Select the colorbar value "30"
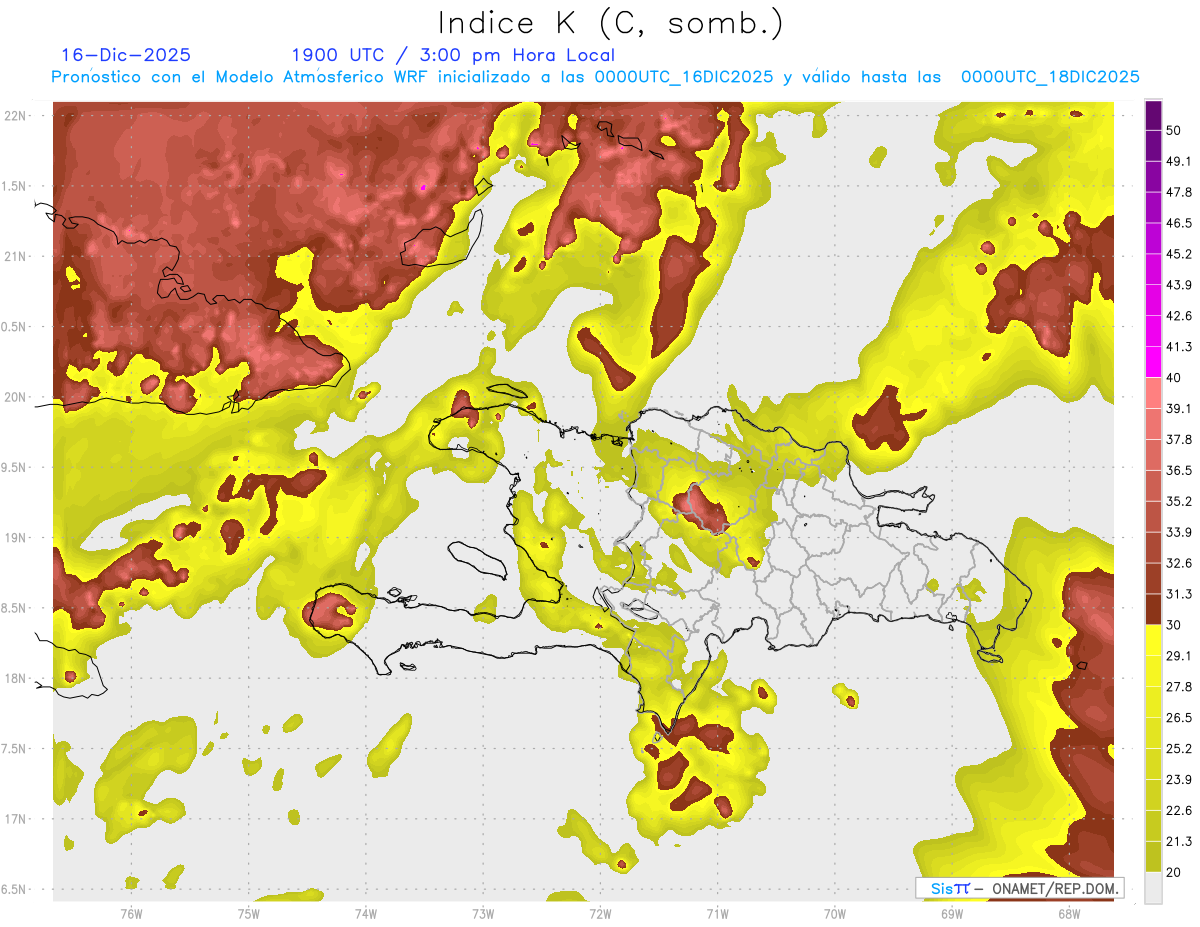Image resolution: width=1200 pixels, height=927 pixels. [1174, 625]
